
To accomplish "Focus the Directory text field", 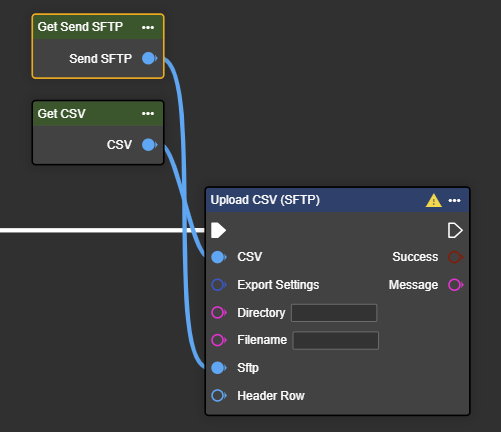I will 334,313.
